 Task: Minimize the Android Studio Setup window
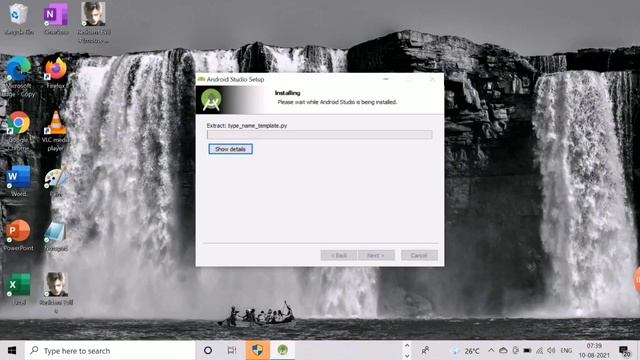[386, 79]
